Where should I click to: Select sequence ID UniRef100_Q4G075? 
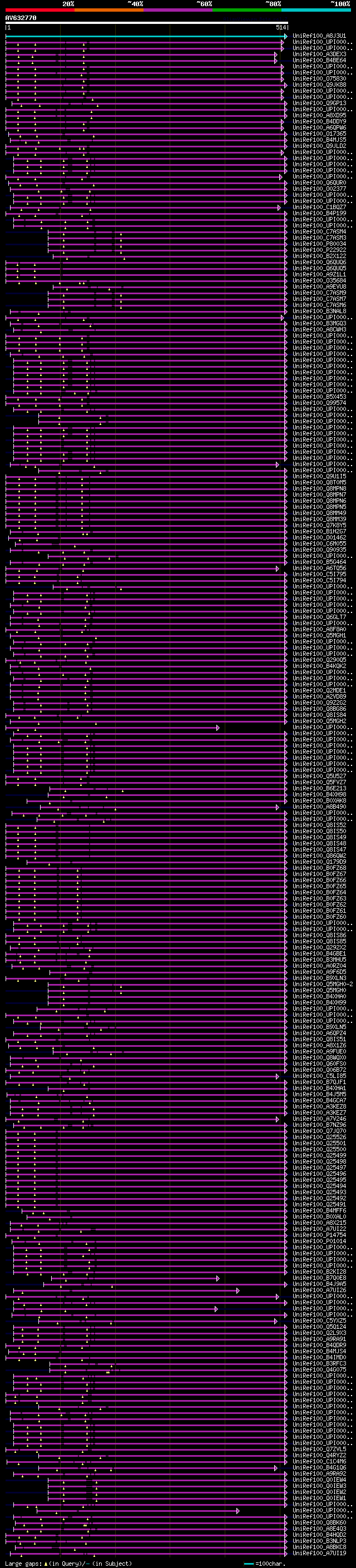coord(319,1369)
